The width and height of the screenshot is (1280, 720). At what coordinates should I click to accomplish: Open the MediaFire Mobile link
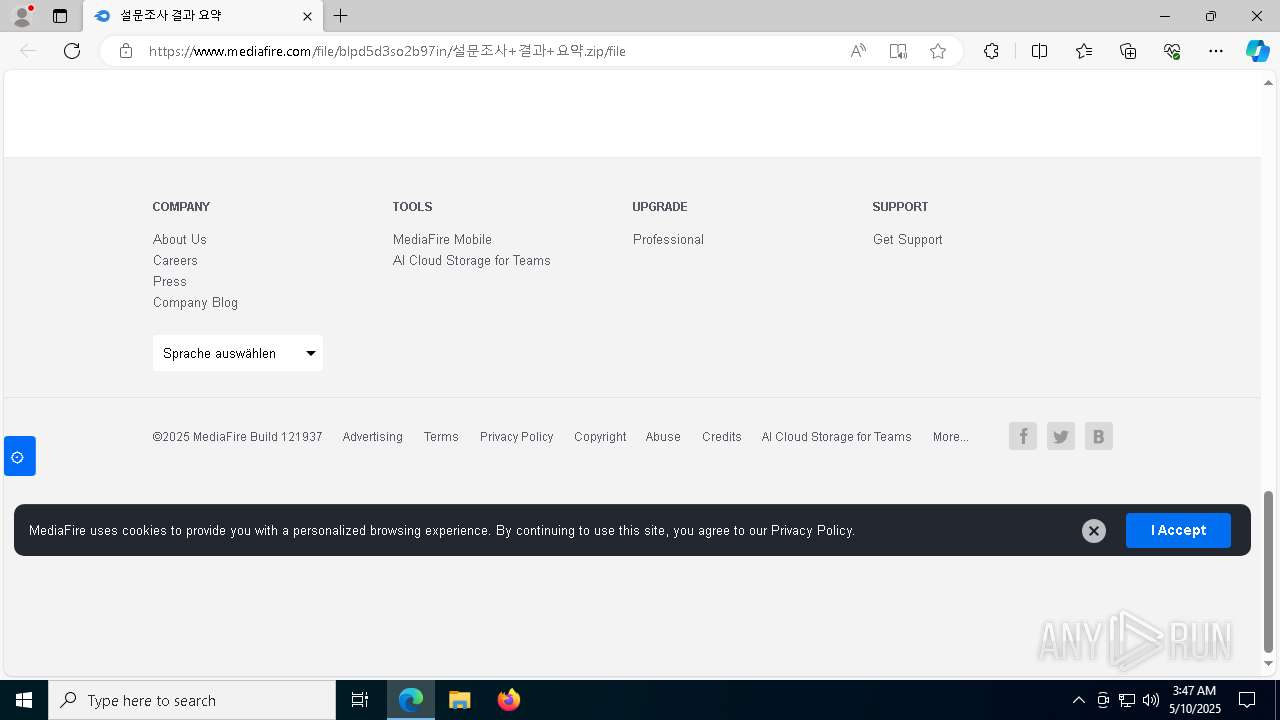pos(442,239)
